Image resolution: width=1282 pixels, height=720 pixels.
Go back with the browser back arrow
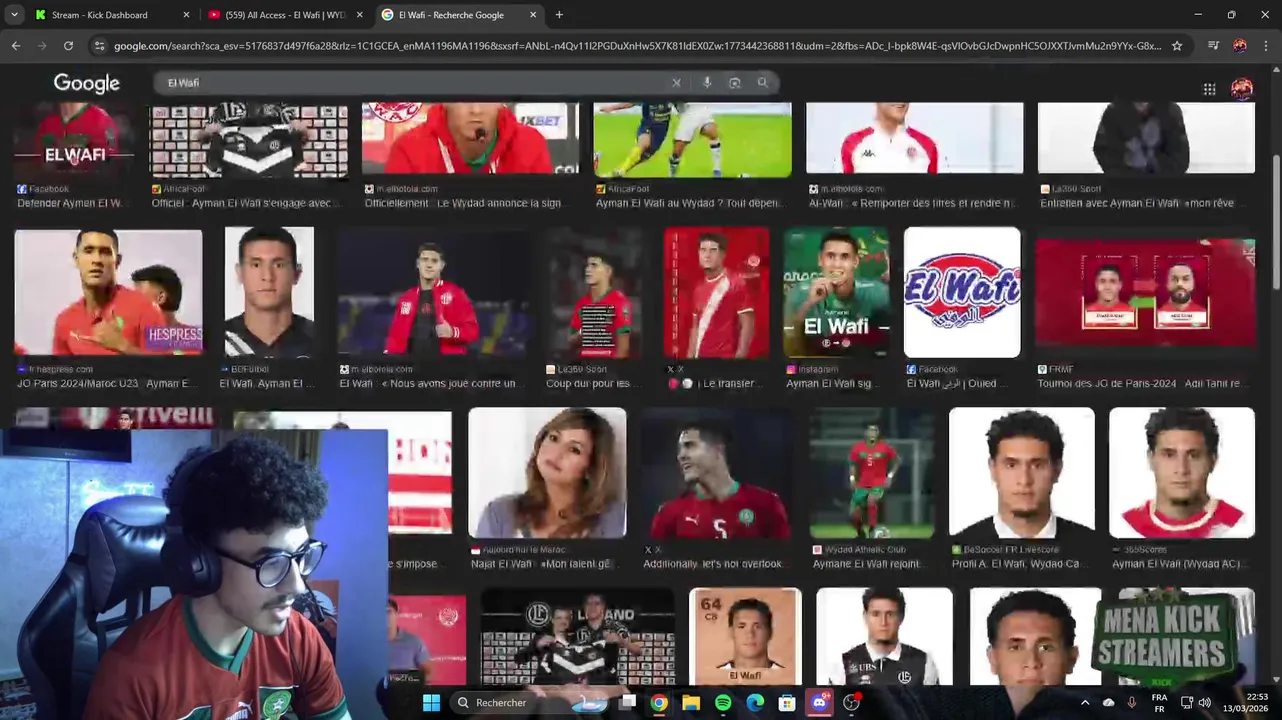[x=16, y=46]
